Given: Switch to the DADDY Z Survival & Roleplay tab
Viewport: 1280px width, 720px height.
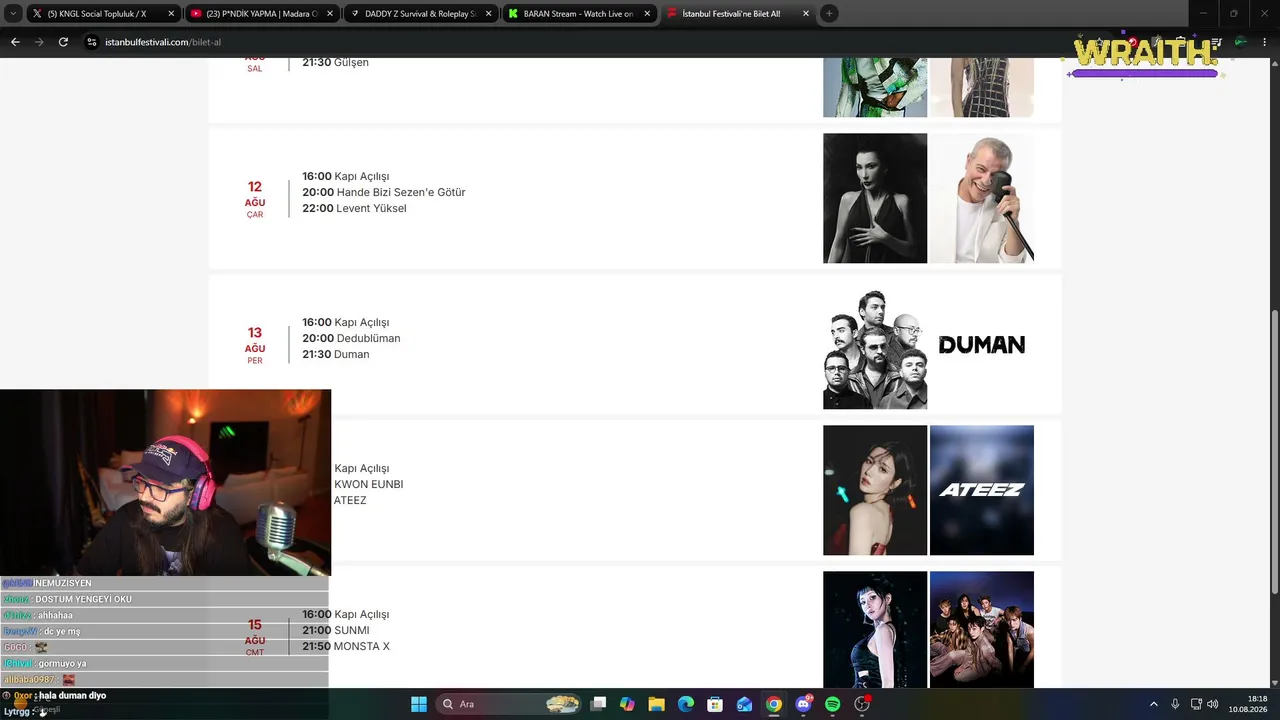Looking at the screenshot, I should 421,14.
